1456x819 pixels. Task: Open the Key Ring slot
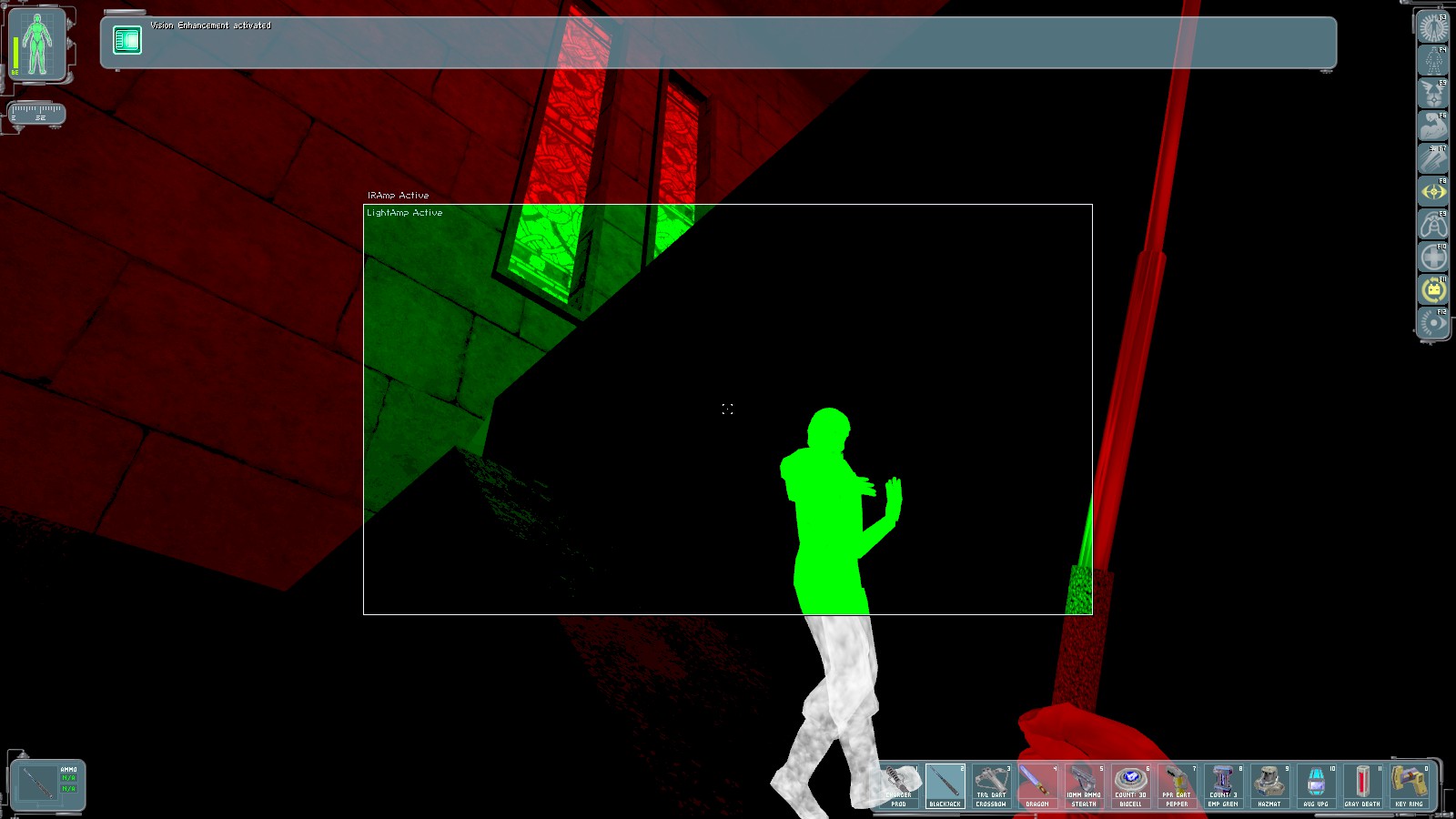pyautogui.click(x=1409, y=786)
